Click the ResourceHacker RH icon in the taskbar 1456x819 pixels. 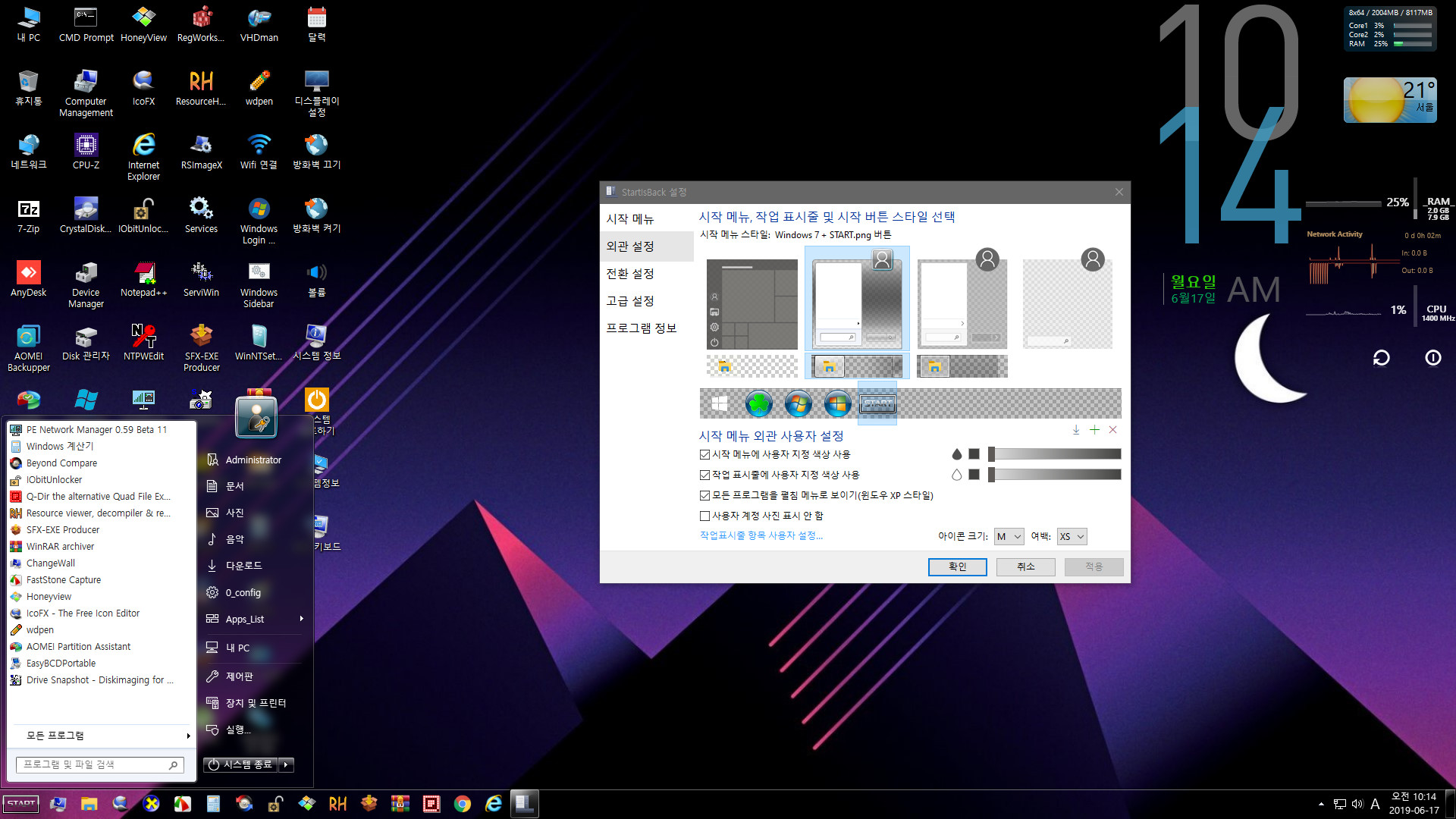click(x=337, y=804)
